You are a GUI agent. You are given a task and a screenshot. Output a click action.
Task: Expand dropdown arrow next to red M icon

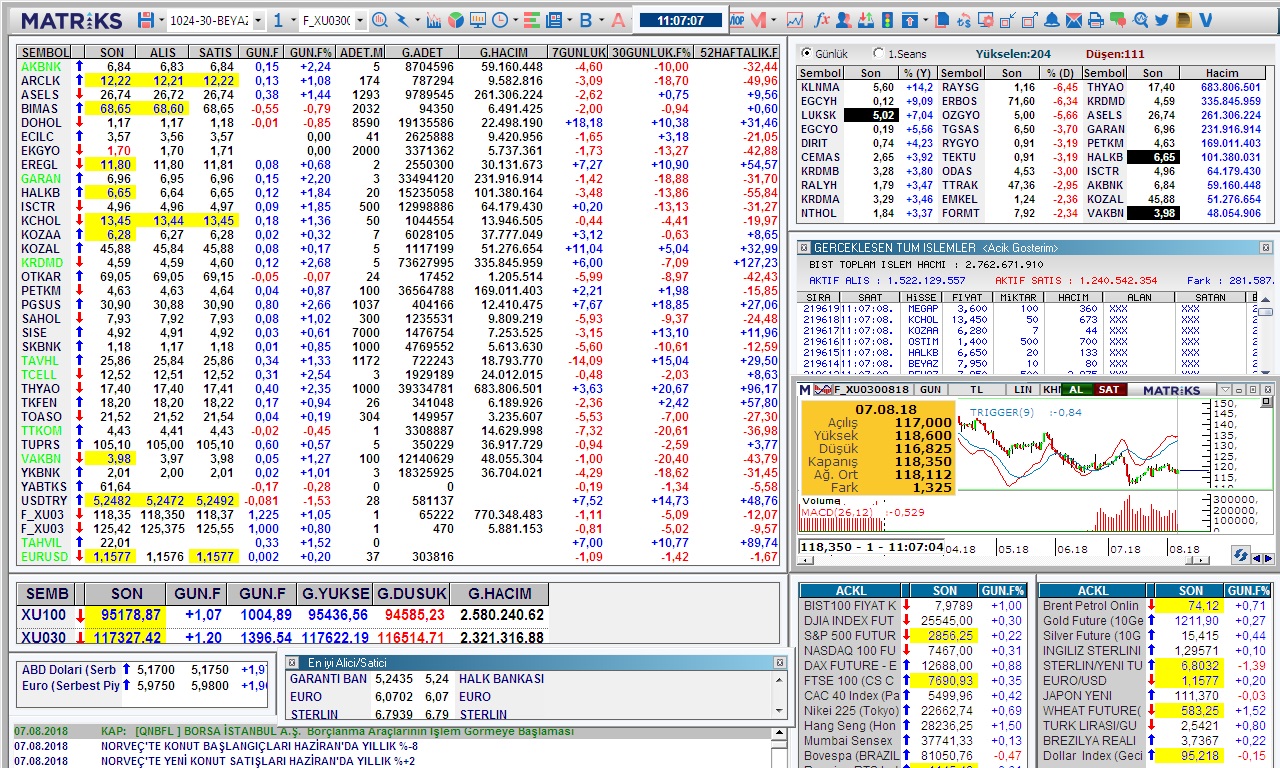(773, 20)
